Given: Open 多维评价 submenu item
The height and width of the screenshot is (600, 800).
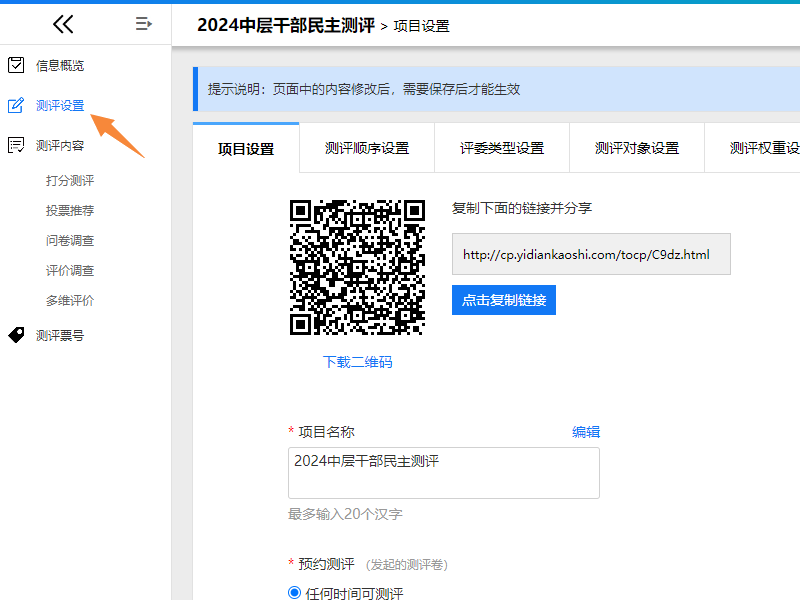Looking at the screenshot, I should 70,301.
